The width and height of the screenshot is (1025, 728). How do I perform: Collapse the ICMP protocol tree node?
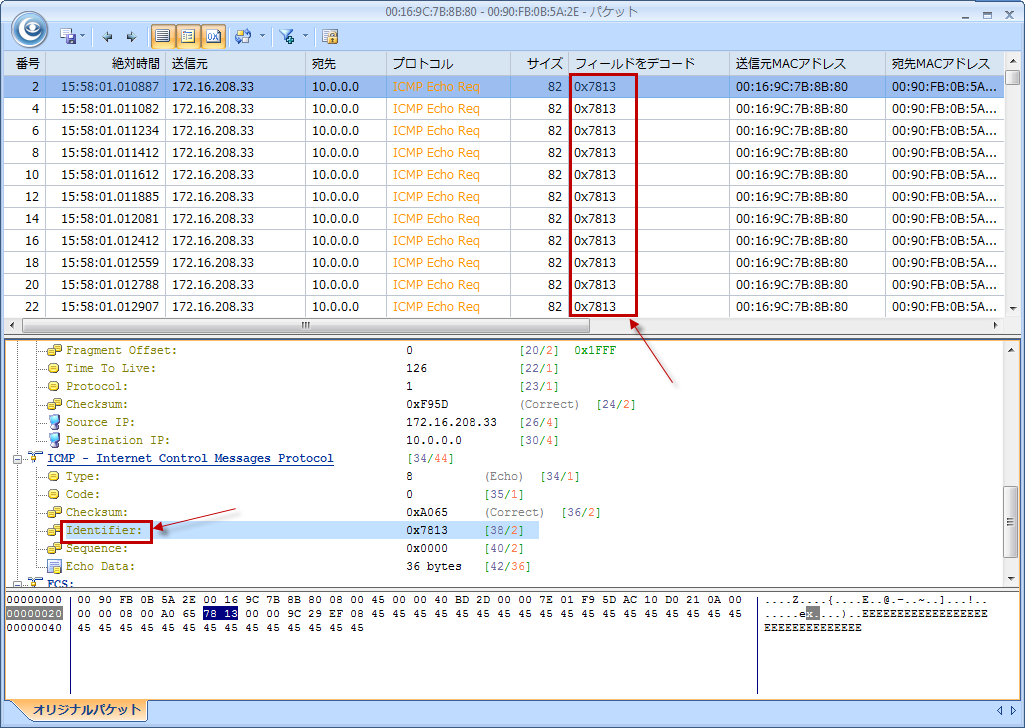pos(17,458)
